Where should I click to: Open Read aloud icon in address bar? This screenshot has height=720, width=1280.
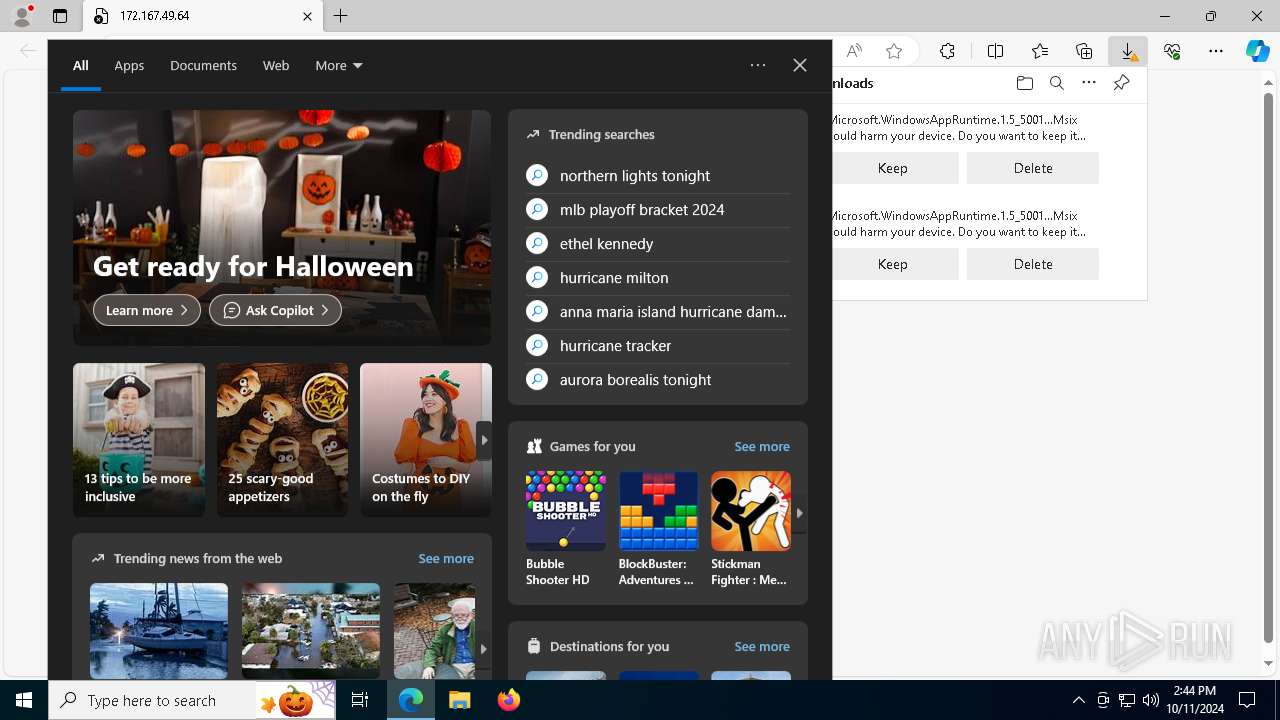point(854,51)
